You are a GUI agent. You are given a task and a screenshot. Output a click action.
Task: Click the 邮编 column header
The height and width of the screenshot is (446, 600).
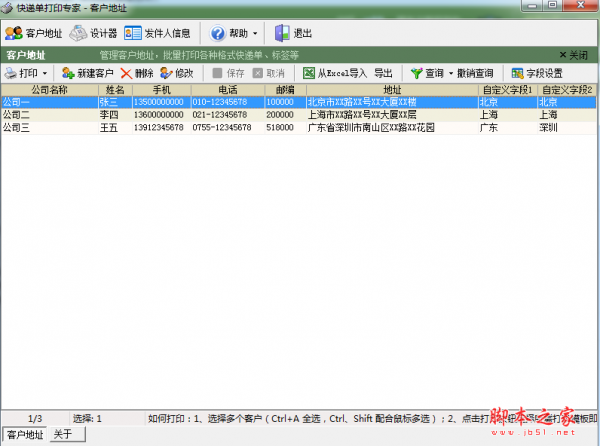(285, 90)
